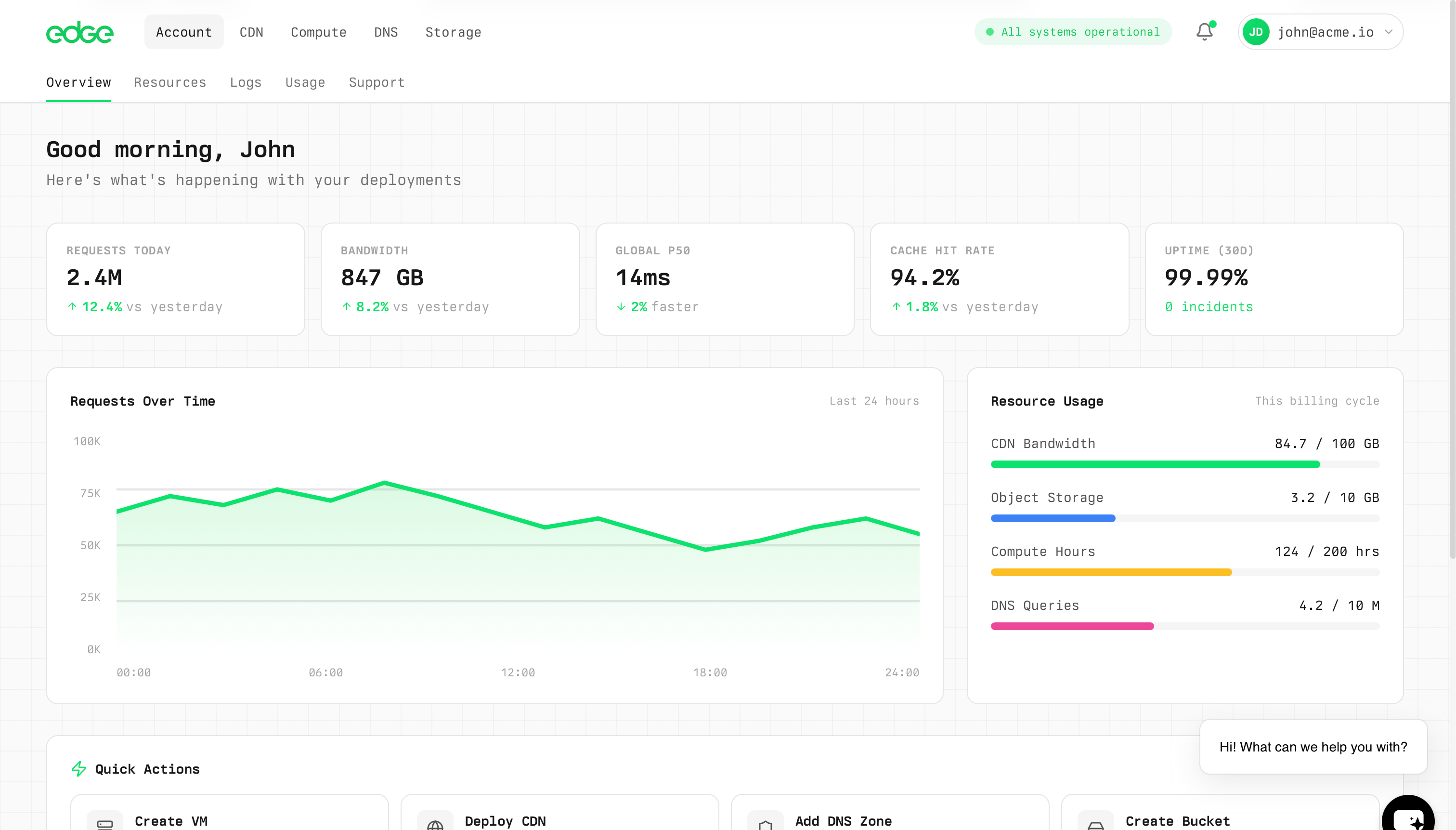Open the Compute section in the navigation
The image size is (1456, 830).
(318, 32)
